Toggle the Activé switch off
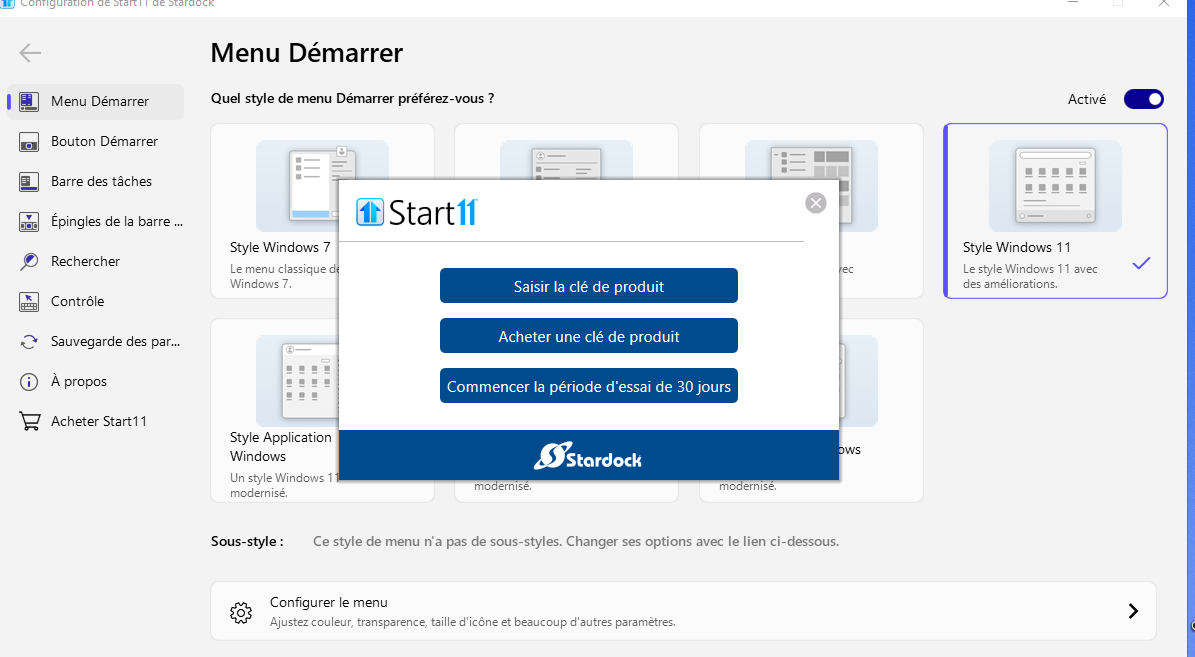This screenshot has height=657, width=1195. click(x=1144, y=99)
